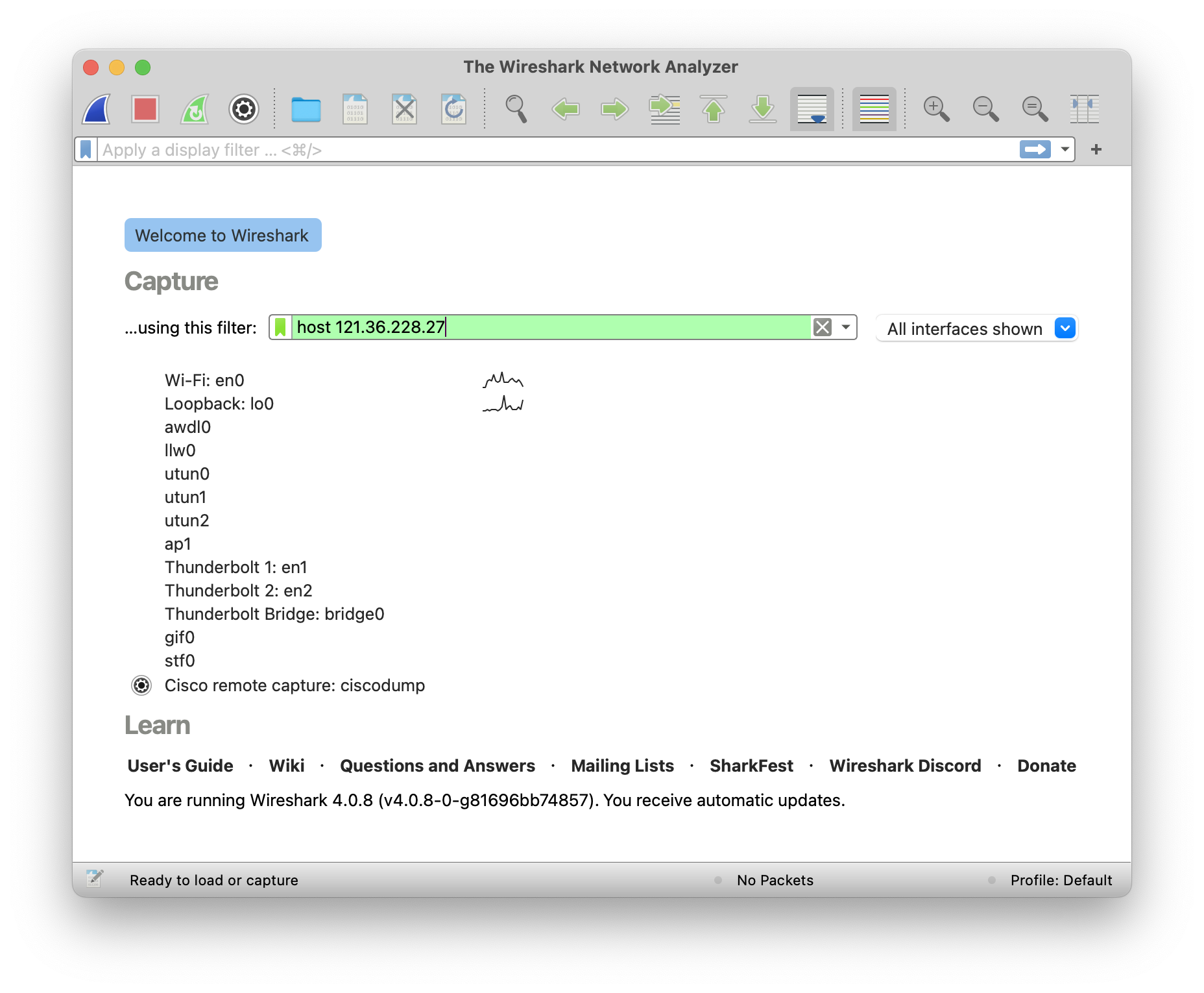Image resolution: width=1204 pixels, height=993 pixels.
Task: Select the stf0 interface
Action: 180,661
